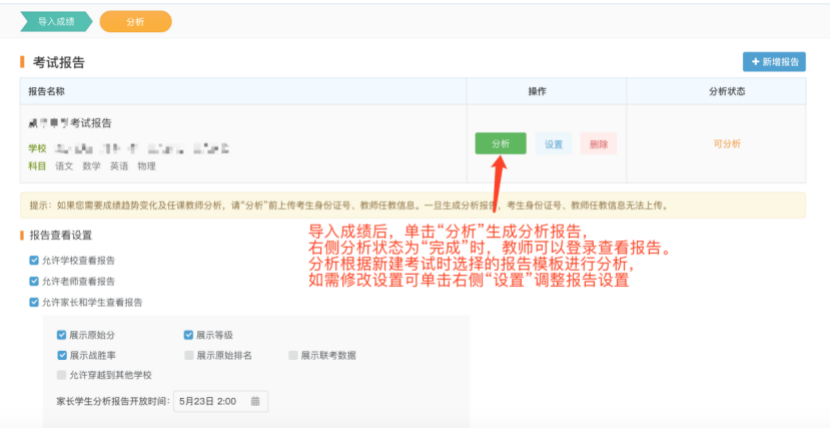
Task: Enable the 展示原始排名 checkbox
Action: 189,355
